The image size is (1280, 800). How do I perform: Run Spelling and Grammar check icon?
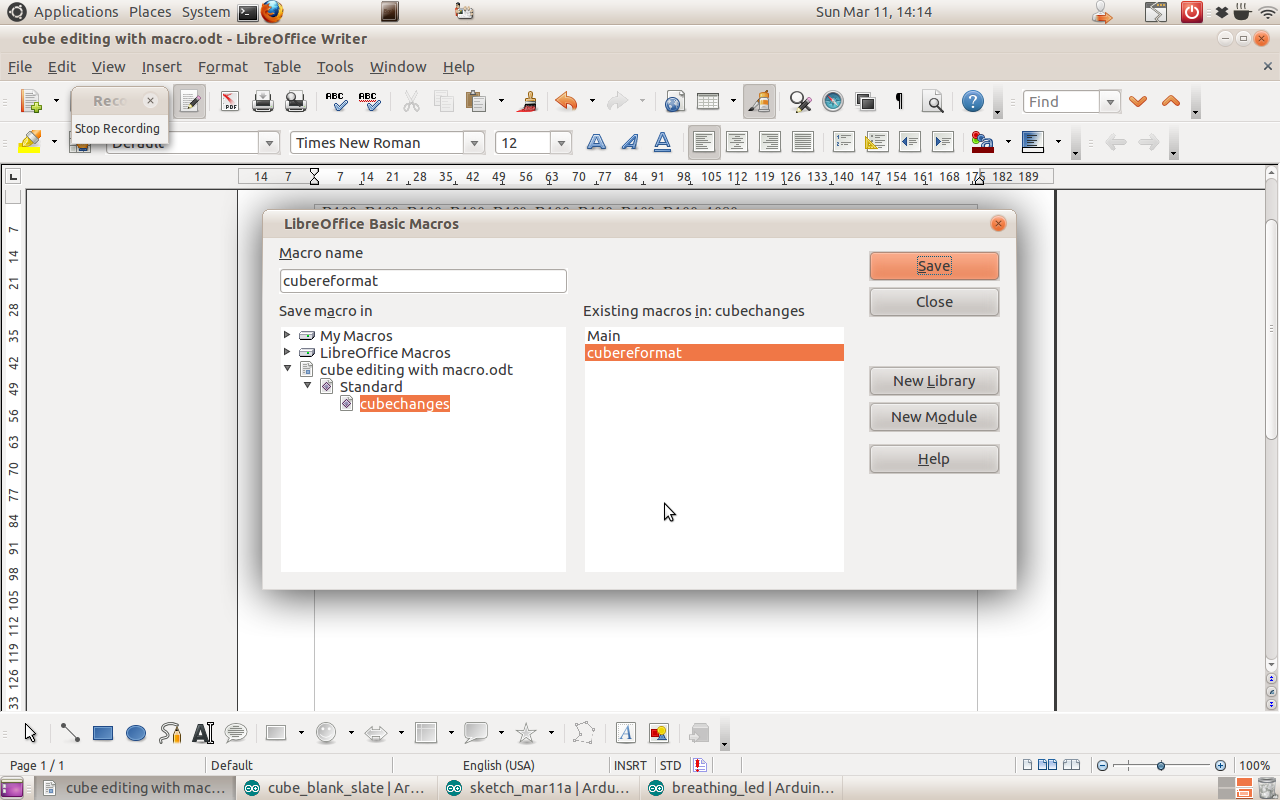point(336,101)
